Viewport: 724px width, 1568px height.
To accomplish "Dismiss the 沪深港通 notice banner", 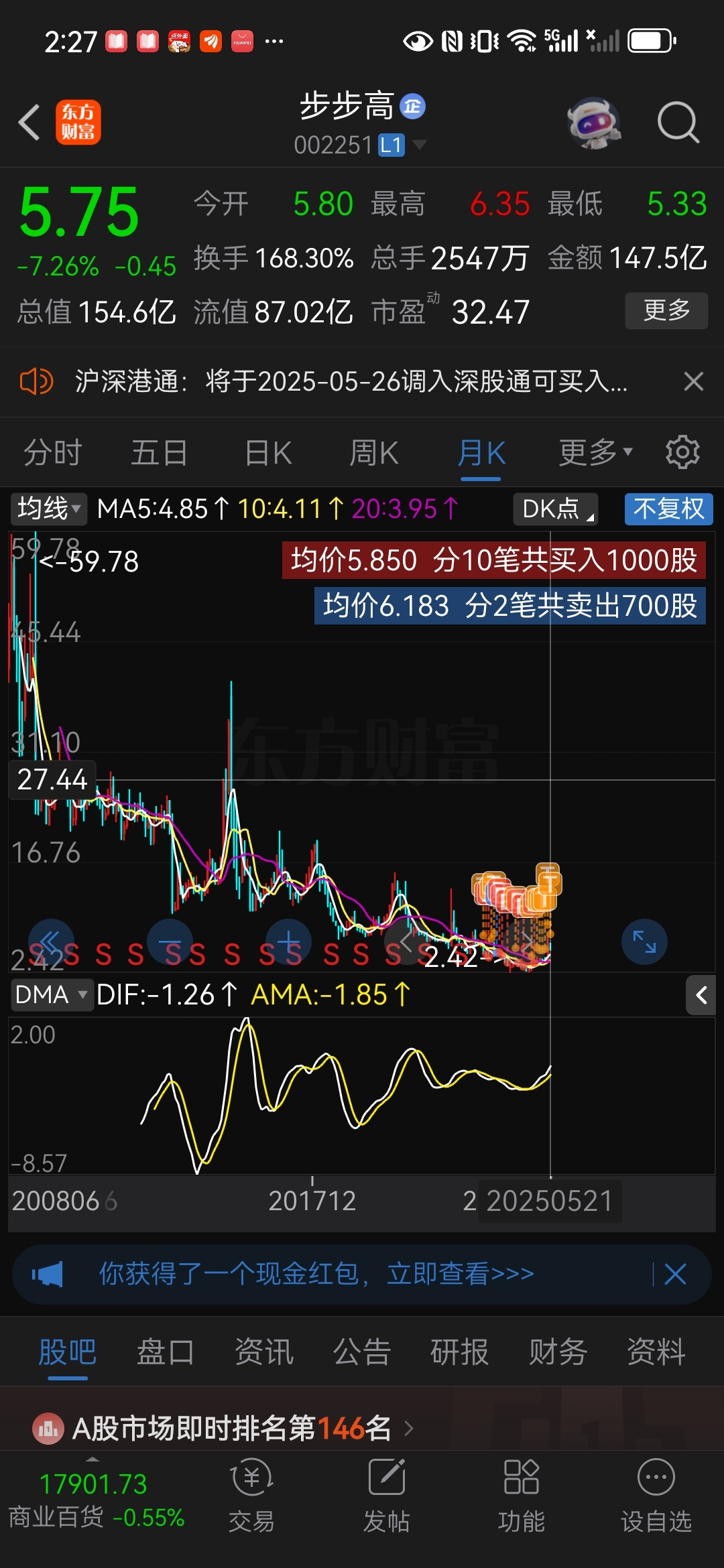I will tap(694, 381).
